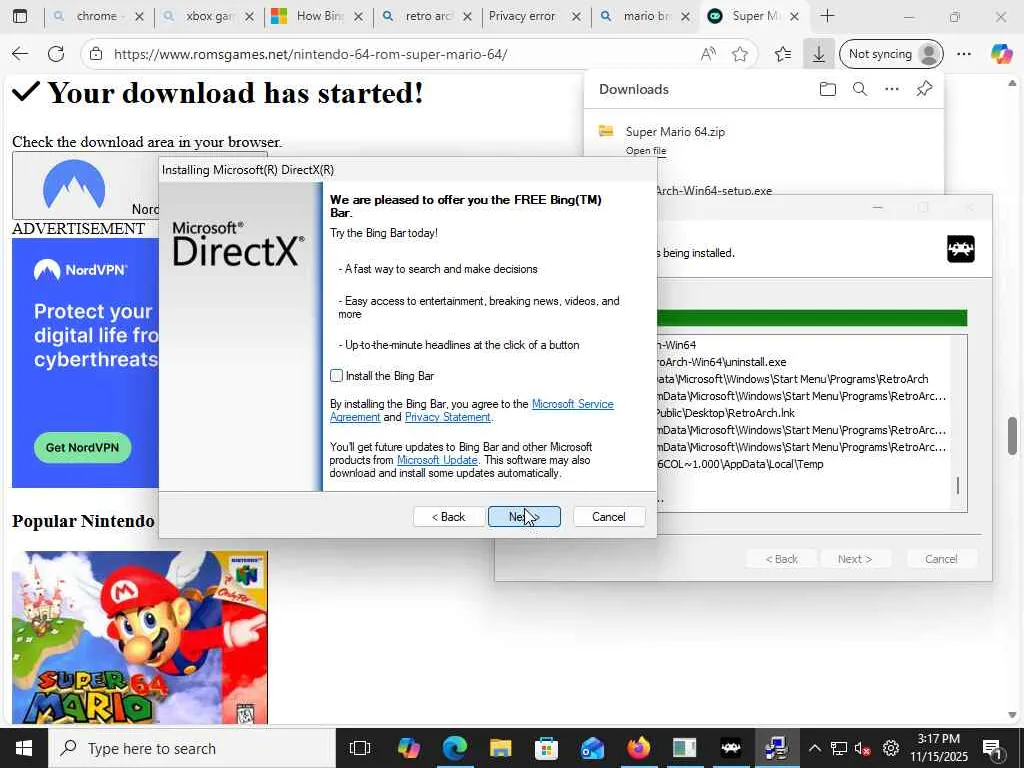This screenshot has width=1024, height=768.
Task: Click the RetroArch logo in installer window
Action: coord(961,249)
